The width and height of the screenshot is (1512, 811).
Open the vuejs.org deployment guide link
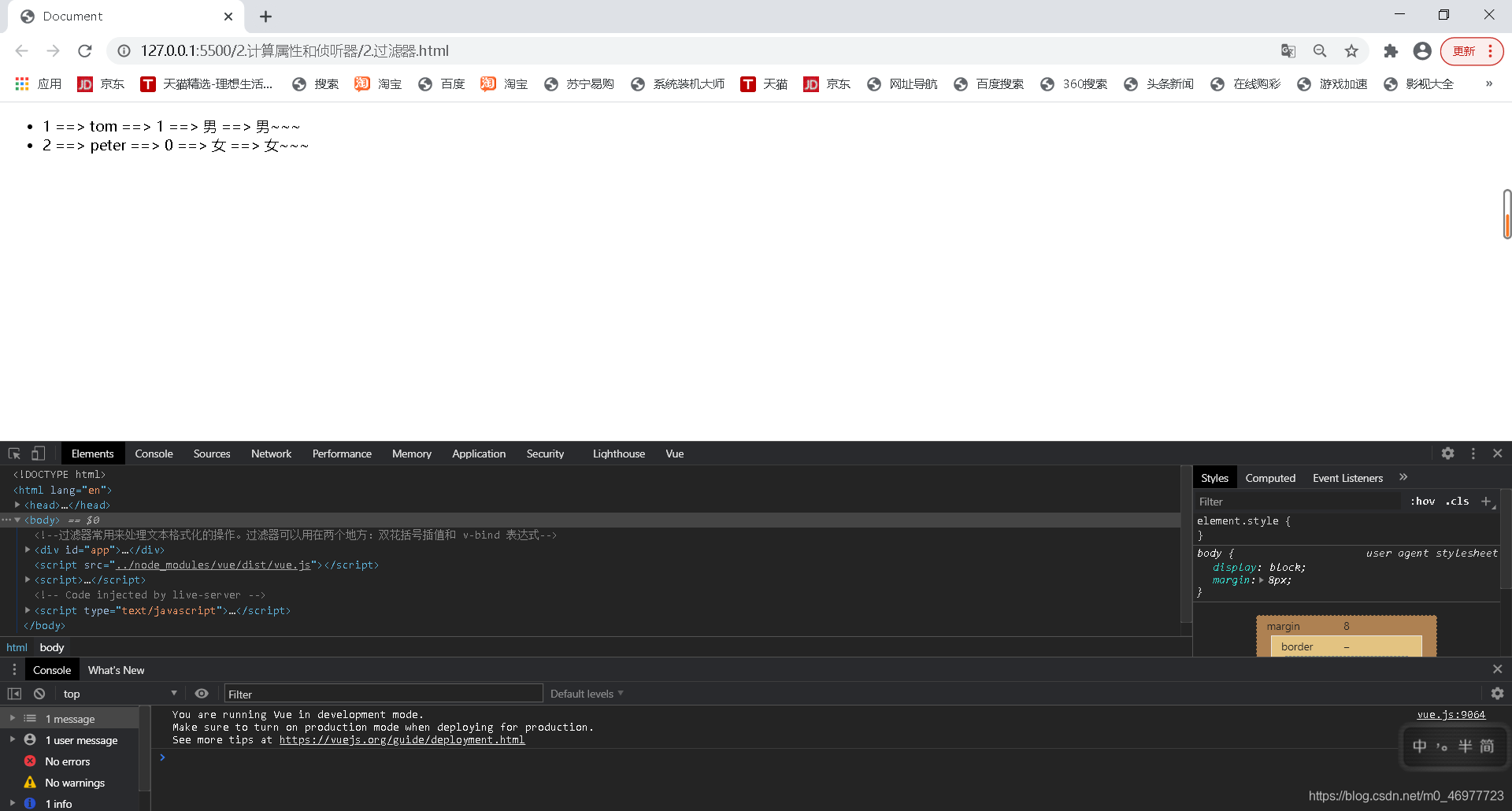point(402,740)
